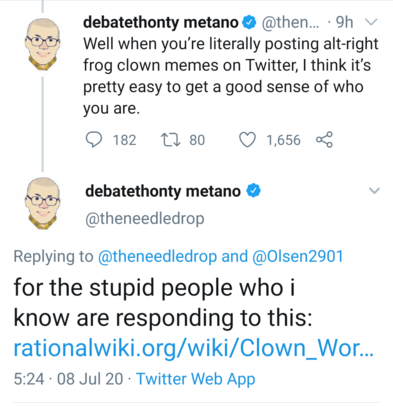This screenshot has height=406, width=393.
Task: Click the alt-right frog clown tweet text
Action: [230, 76]
